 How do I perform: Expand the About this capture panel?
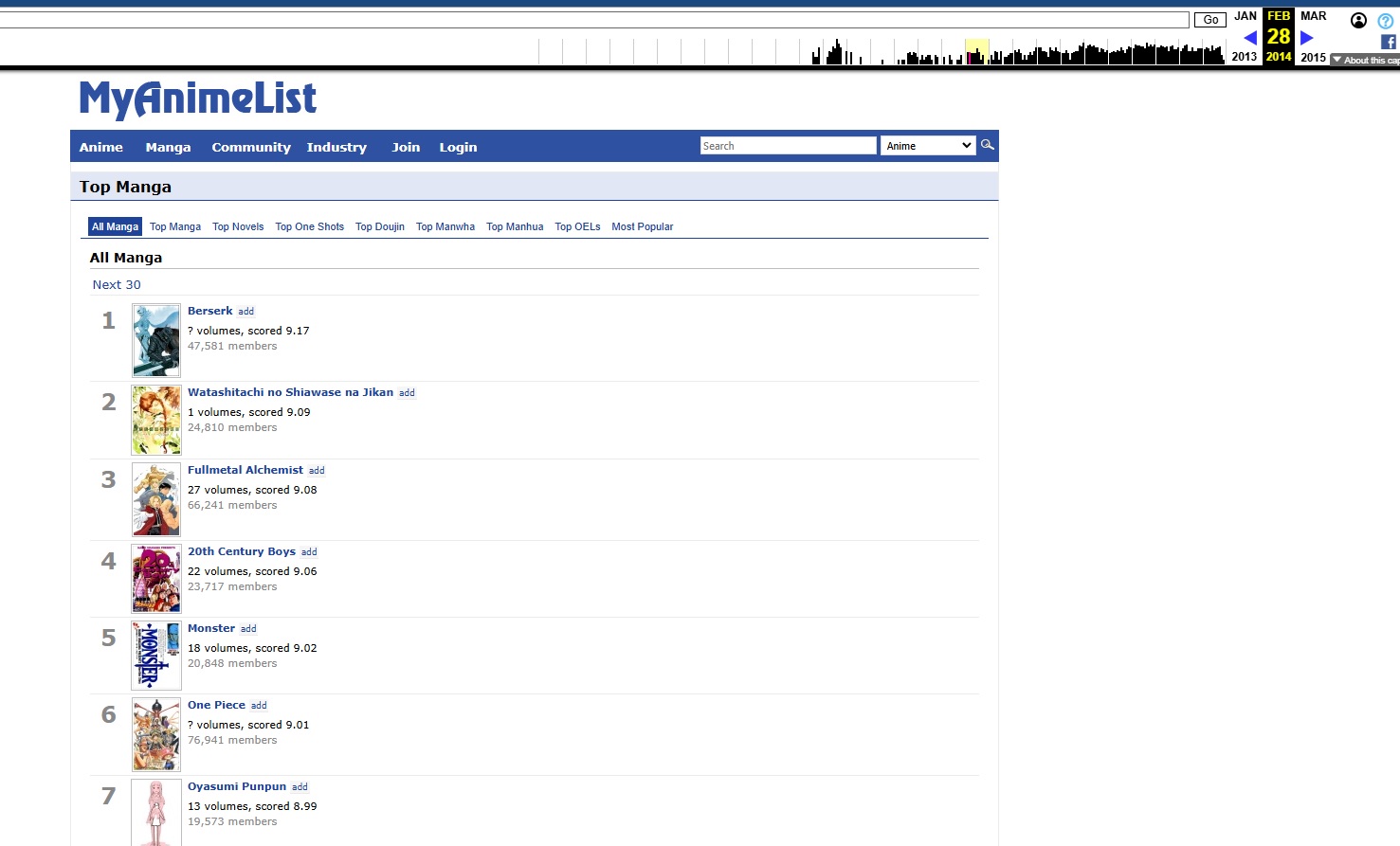1365,60
